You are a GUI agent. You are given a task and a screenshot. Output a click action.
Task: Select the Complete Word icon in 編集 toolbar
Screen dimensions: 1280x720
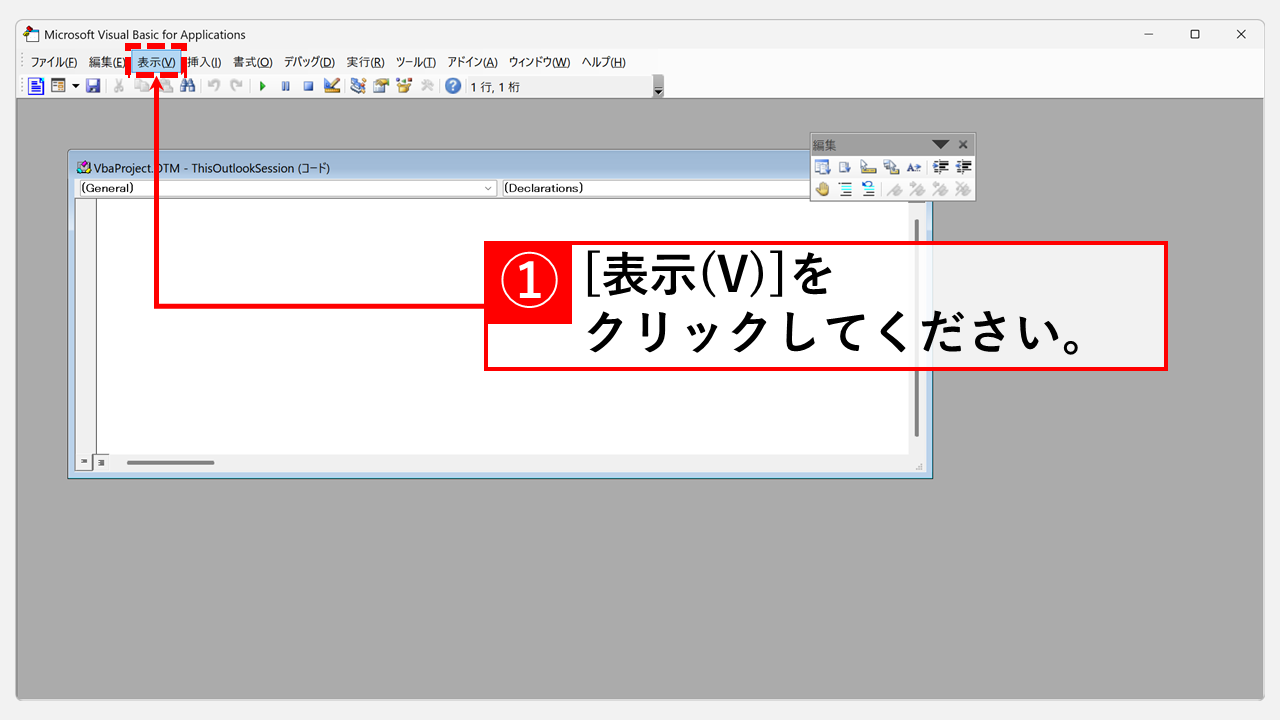pyautogui.click(x=913, y=166)
